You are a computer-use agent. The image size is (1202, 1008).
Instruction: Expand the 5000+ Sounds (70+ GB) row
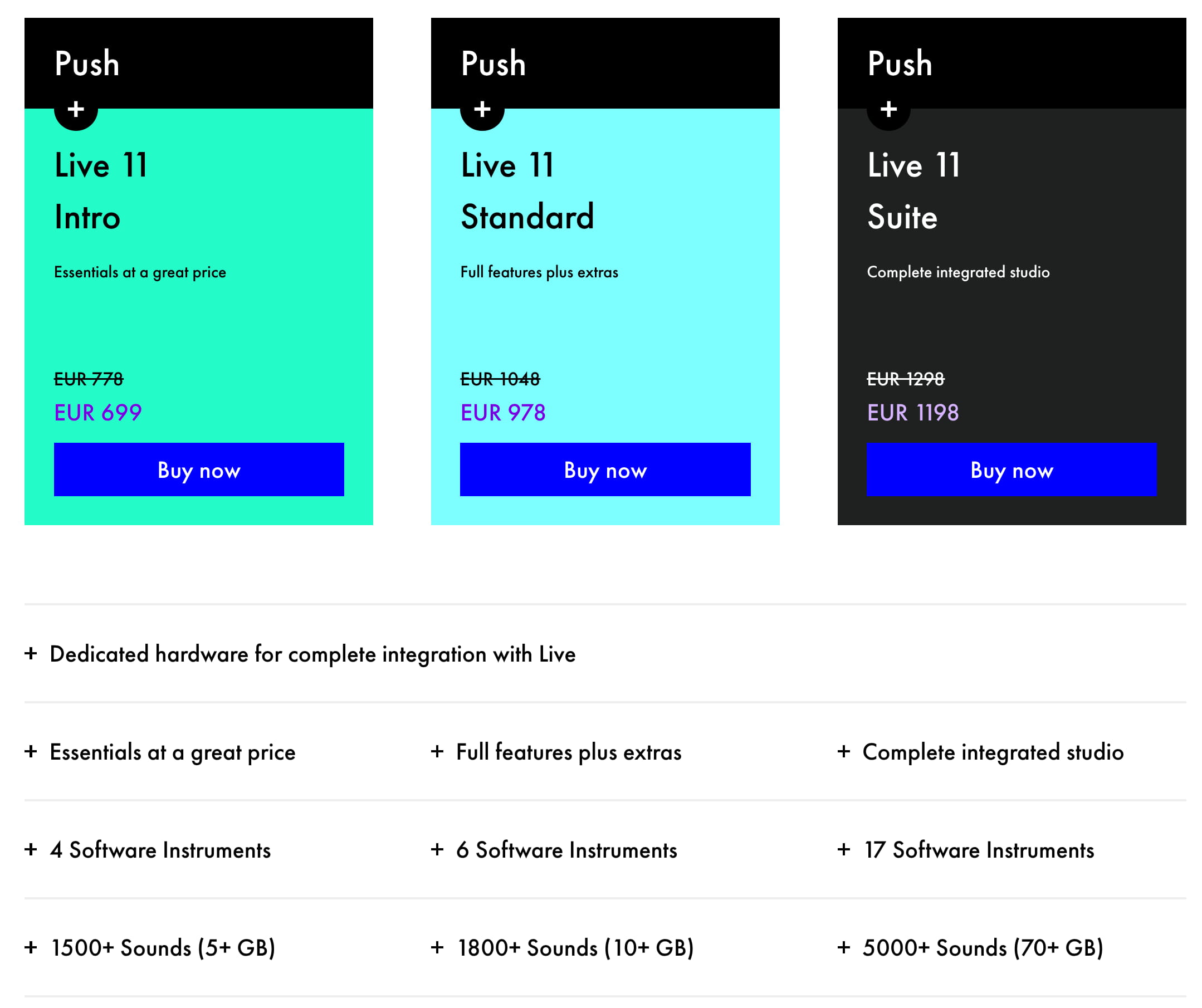click(844, 947)
